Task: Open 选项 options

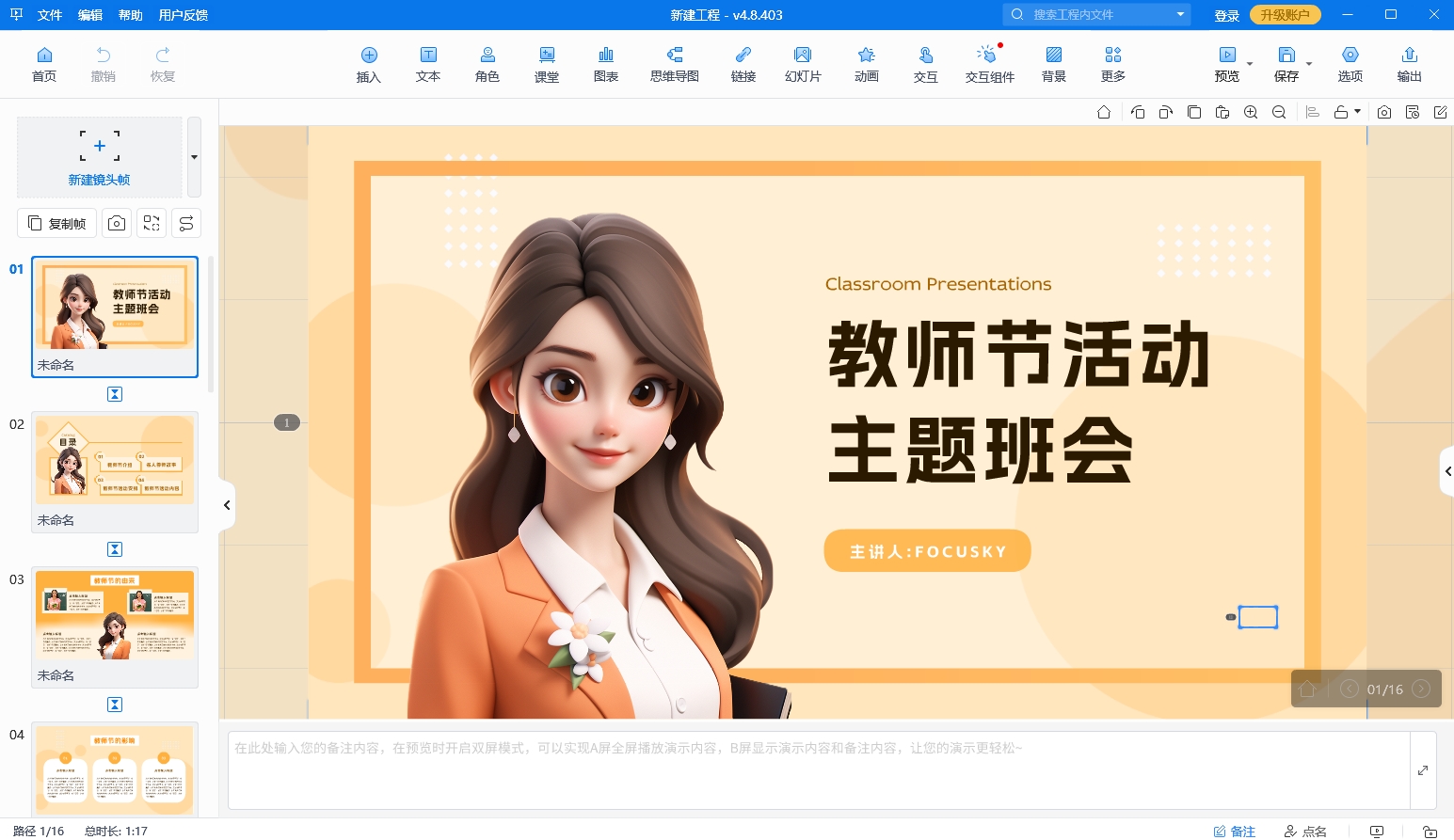Action: coord(1350,65)
